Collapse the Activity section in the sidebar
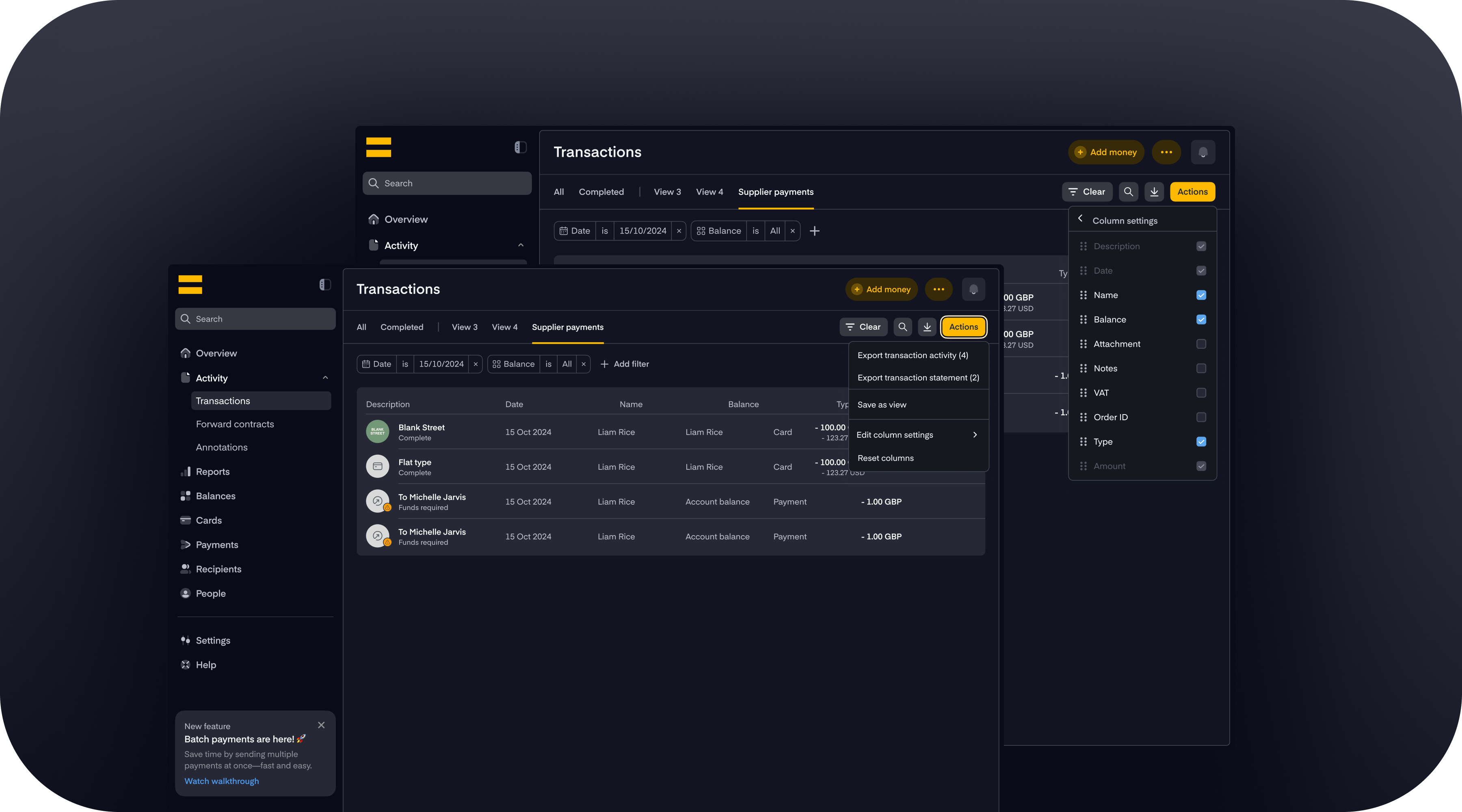 pyautogui.click(x=325, y=377)
